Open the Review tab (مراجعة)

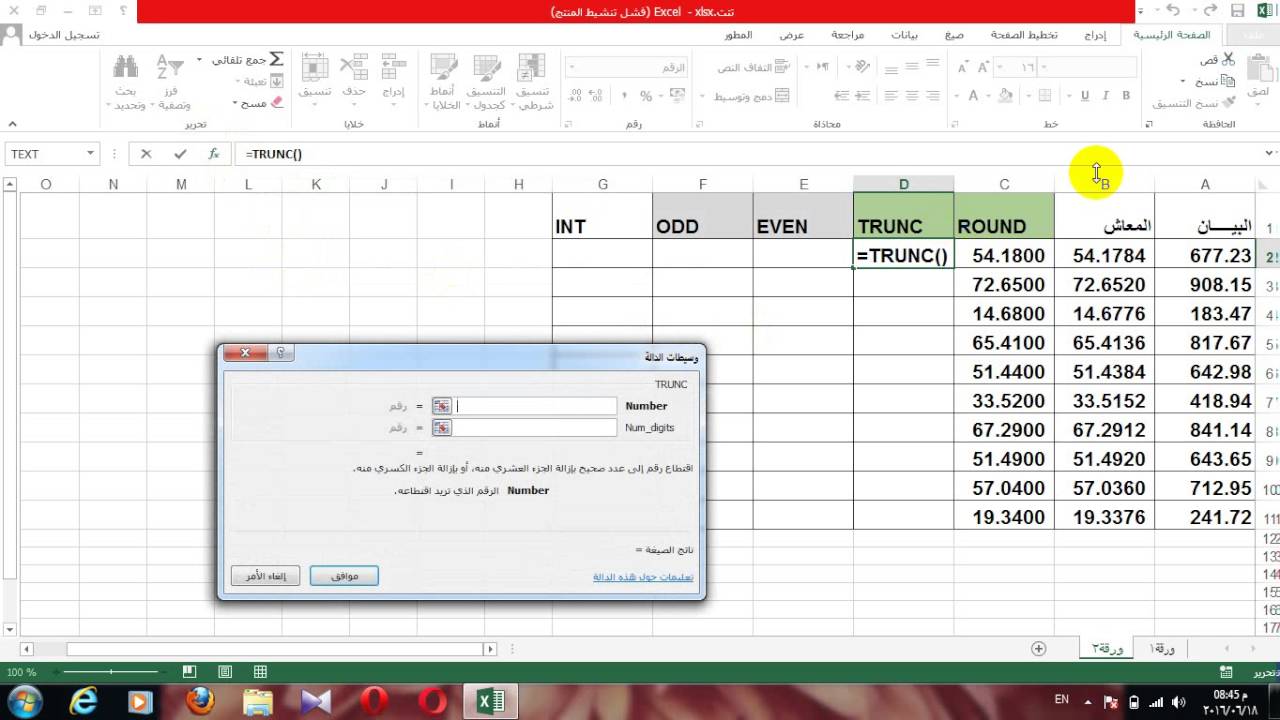847,35
